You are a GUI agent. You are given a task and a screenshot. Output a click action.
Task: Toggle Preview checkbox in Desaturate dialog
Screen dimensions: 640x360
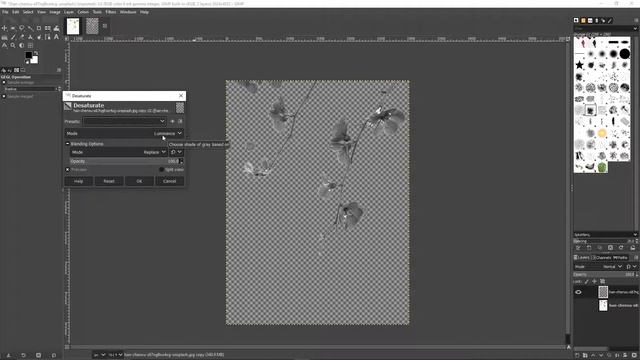coord(67,169)
